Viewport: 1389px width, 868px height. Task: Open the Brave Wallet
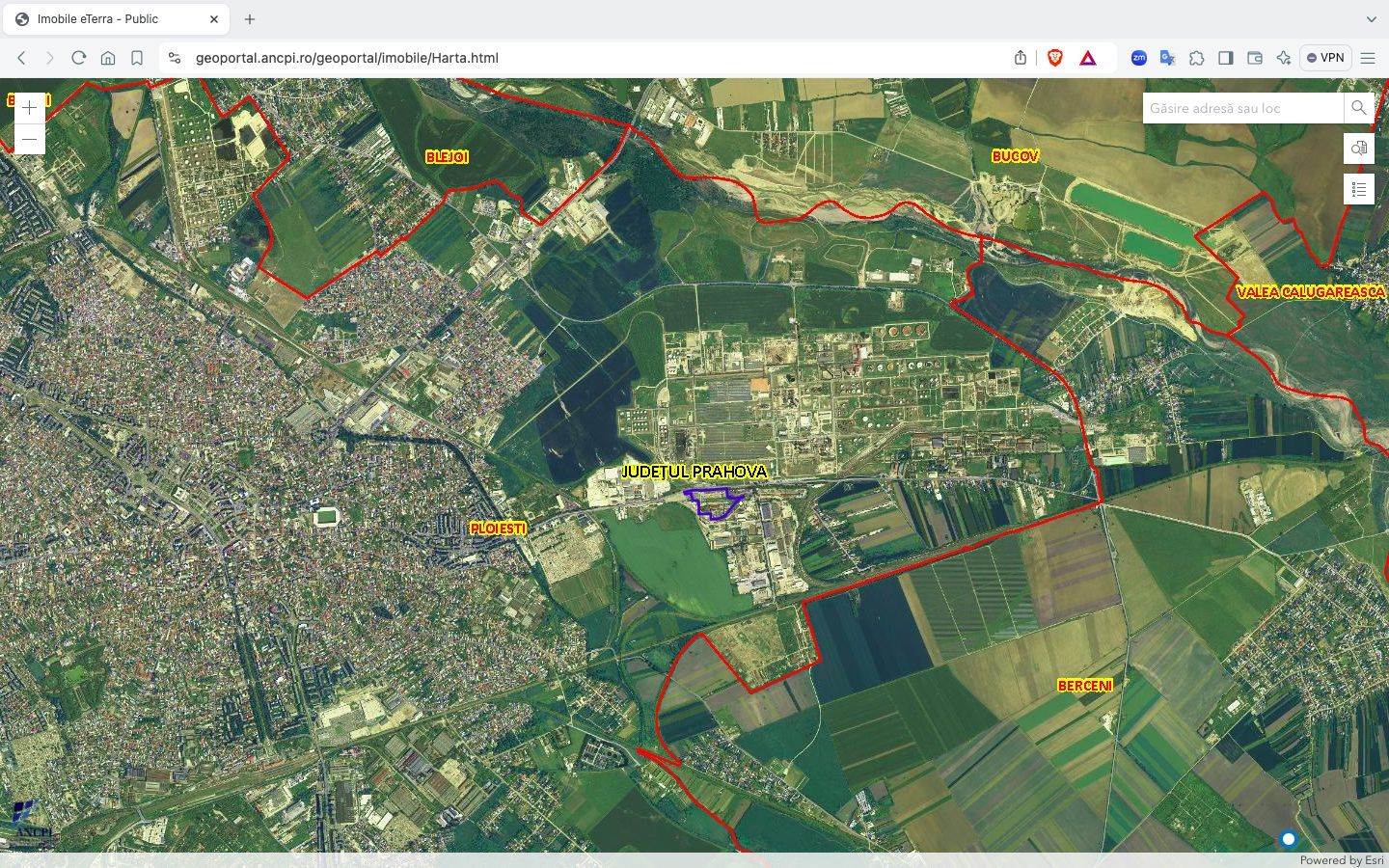(x=1255, y=58)
